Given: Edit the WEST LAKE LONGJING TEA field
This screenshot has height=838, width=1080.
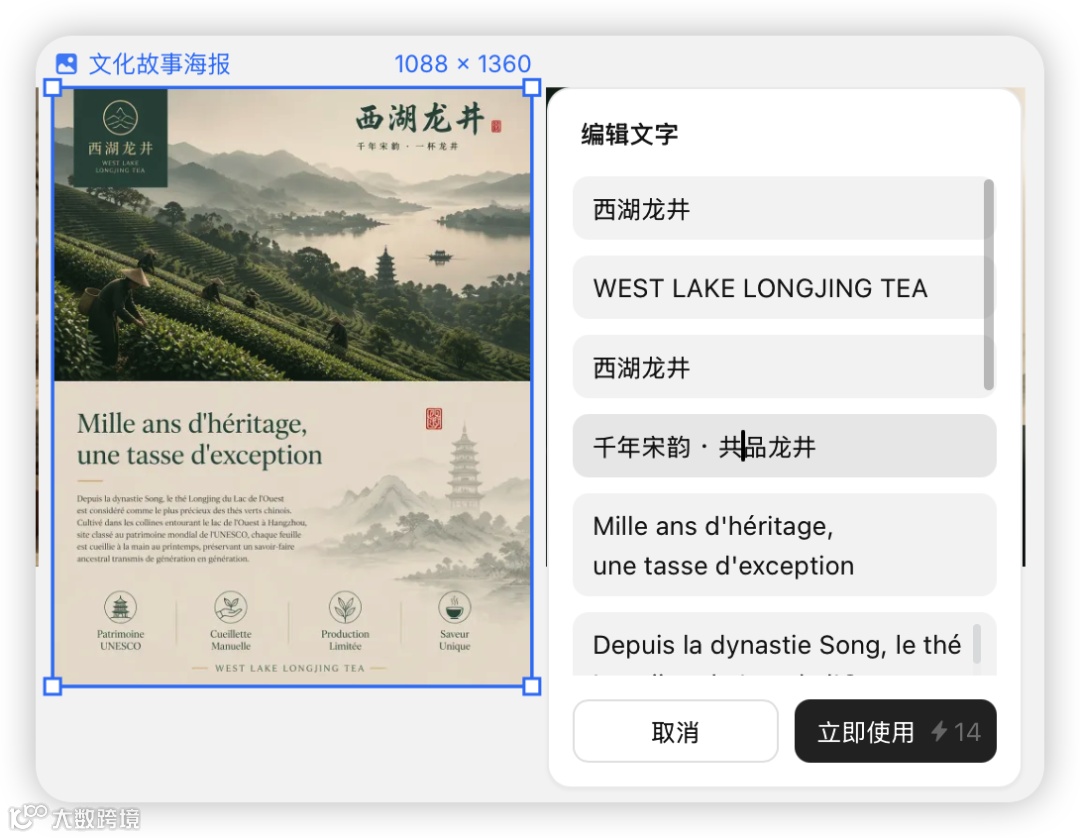Looking at the screenshot, I should coord(784,288).
